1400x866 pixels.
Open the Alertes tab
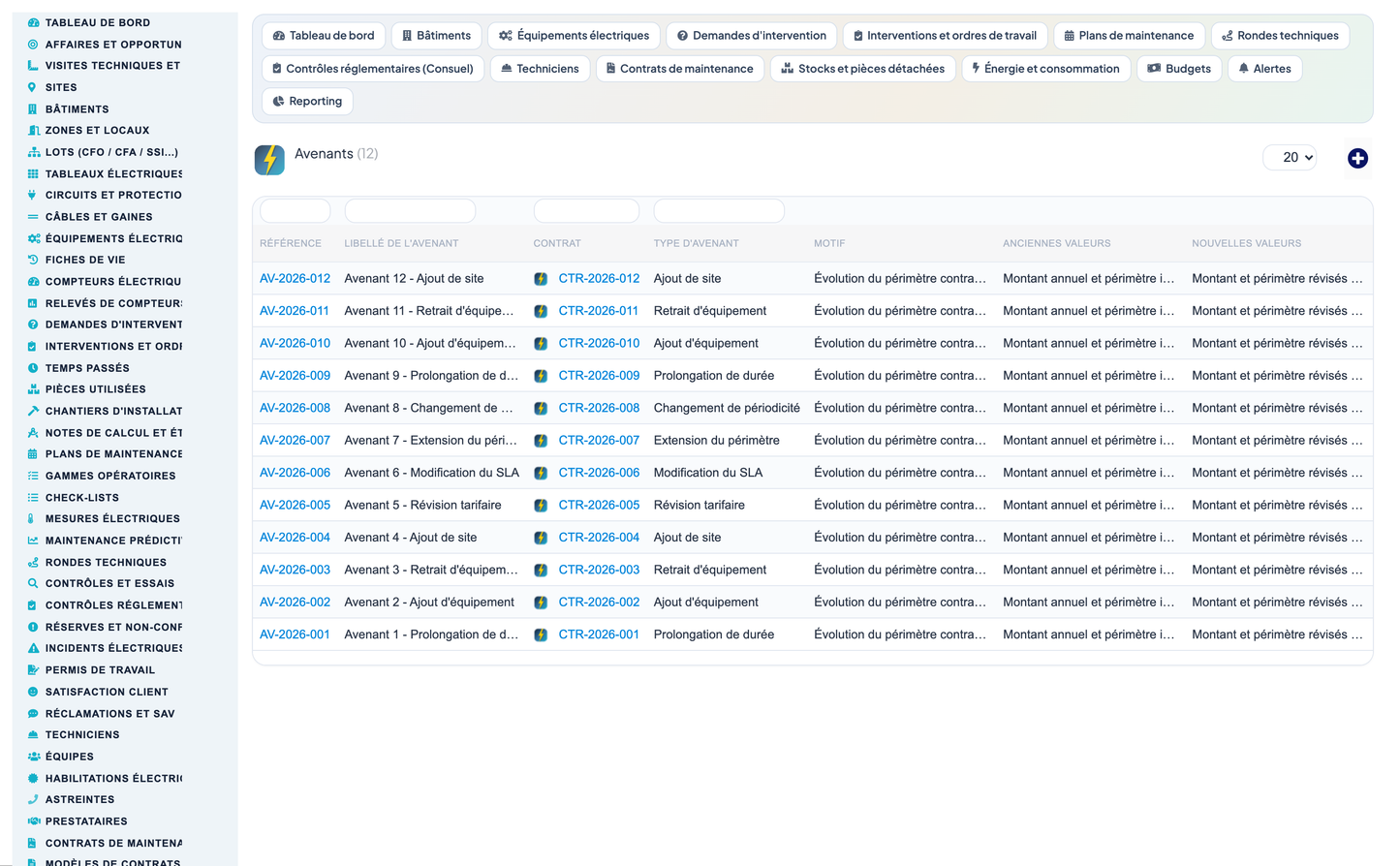1265,69
